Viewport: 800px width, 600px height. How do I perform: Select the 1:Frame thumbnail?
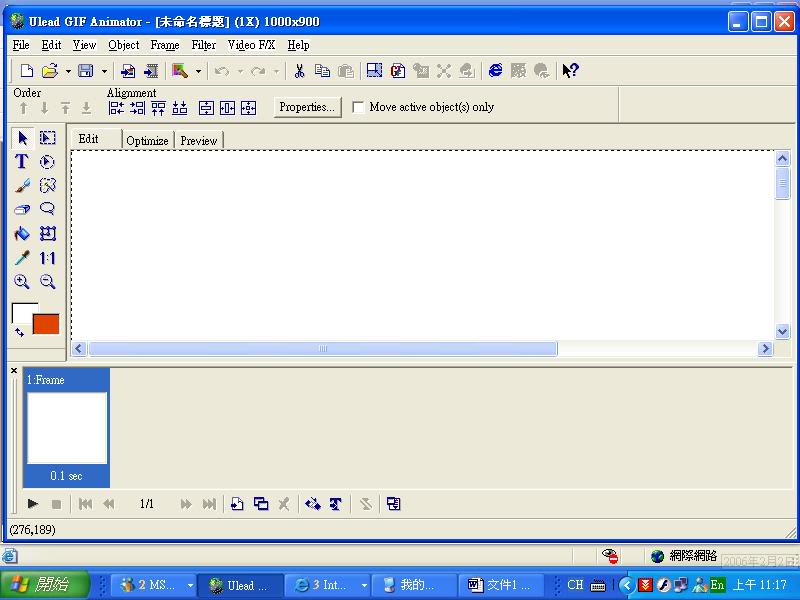coord(66,428)
